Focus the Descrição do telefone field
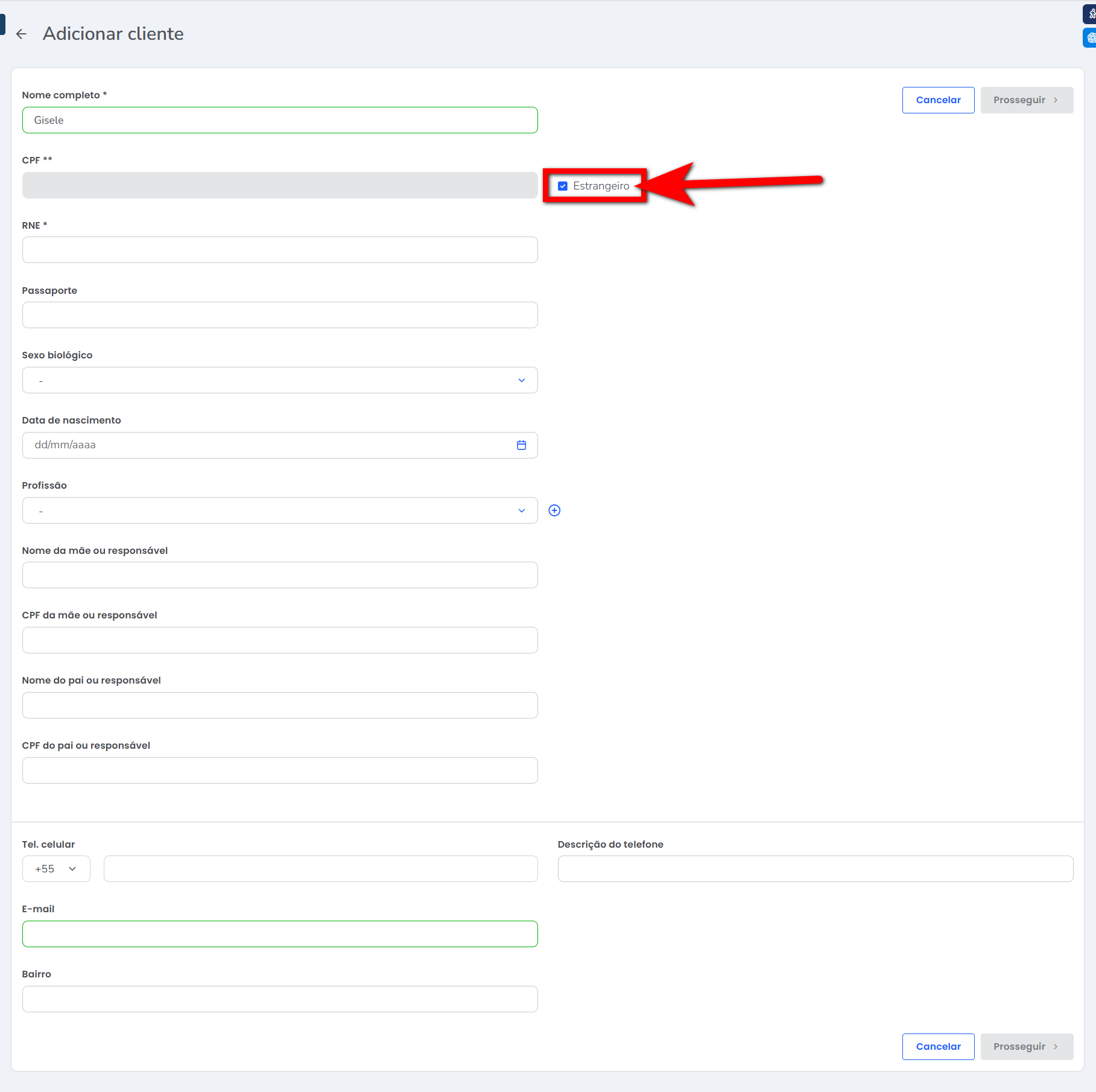The width and height of the screenshot is (1096, 1092). coord(815,869)
